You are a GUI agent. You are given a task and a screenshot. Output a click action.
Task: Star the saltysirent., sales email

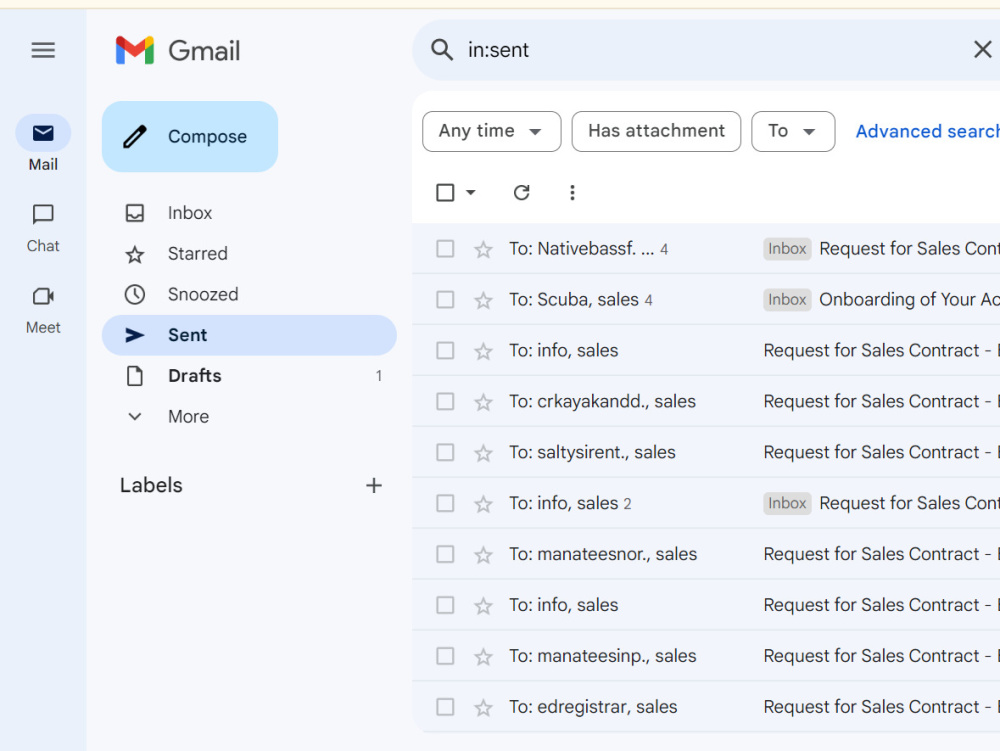click(x=483, y=453)
